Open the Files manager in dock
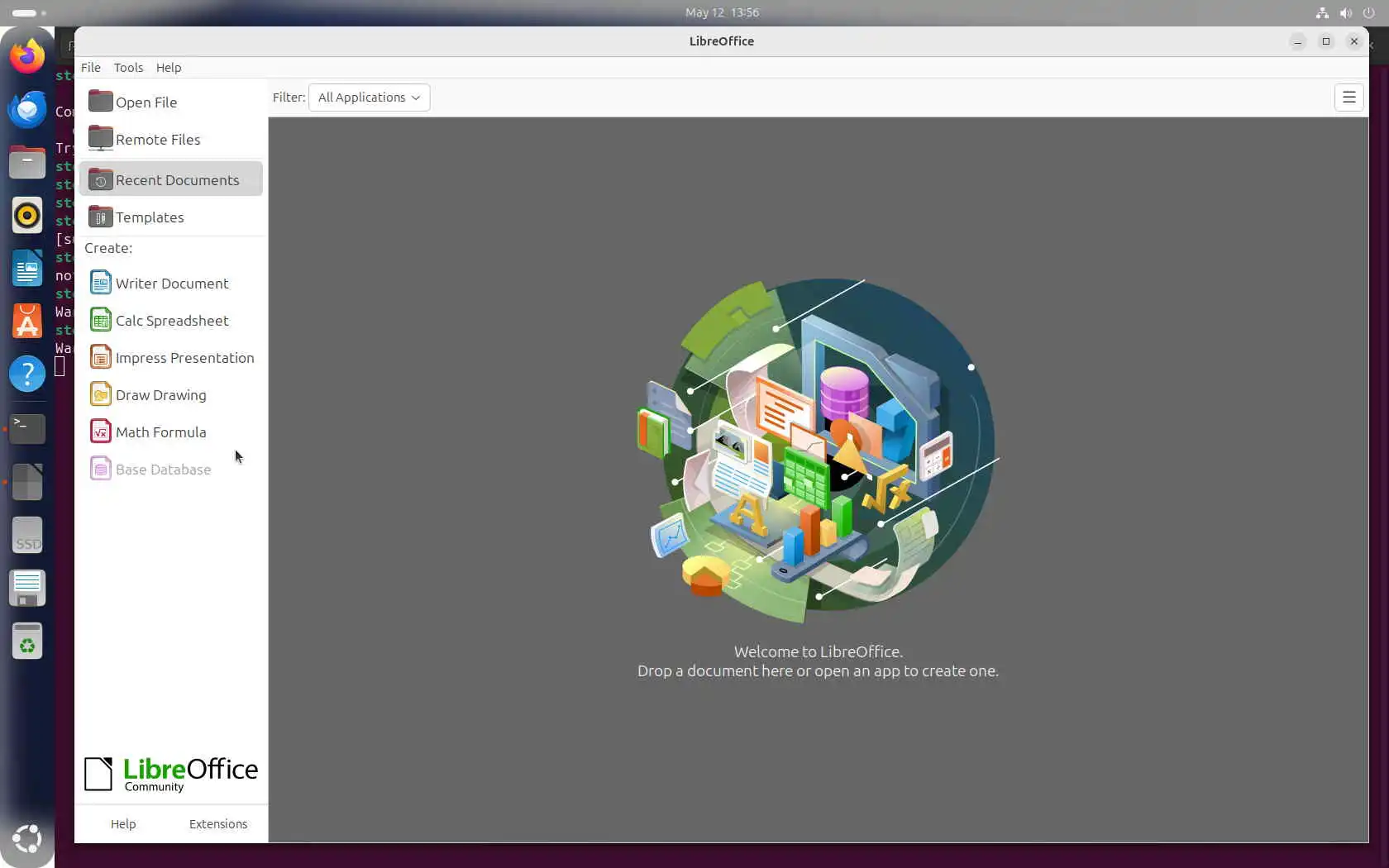Viewport: 1389px width, 868px height. pyautogui.click(x=27, y=162)
